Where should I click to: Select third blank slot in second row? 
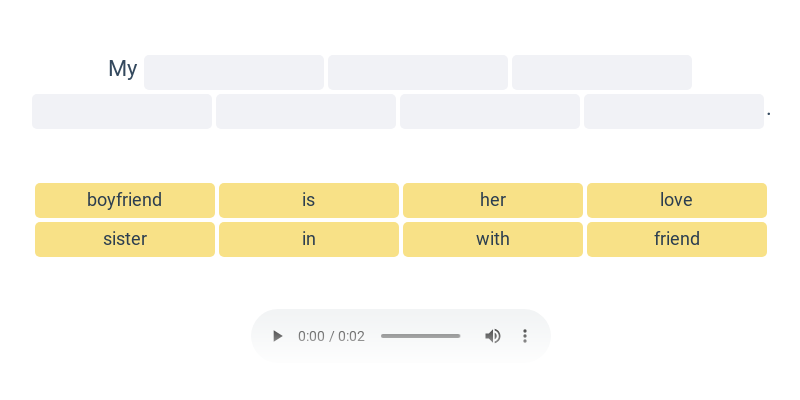coord(490,111)
